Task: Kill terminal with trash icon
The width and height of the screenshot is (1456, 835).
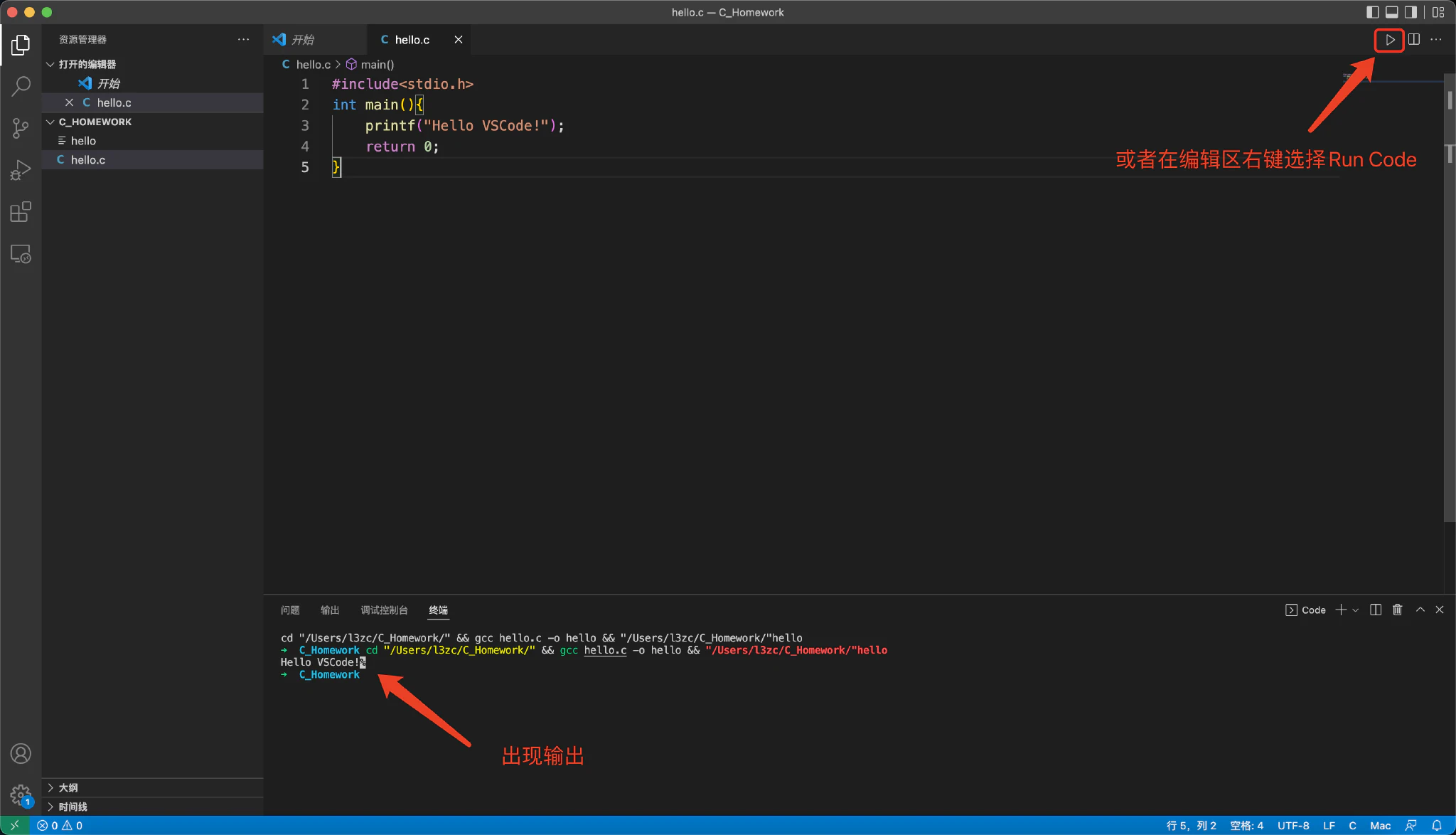Action: [1397, 610]
